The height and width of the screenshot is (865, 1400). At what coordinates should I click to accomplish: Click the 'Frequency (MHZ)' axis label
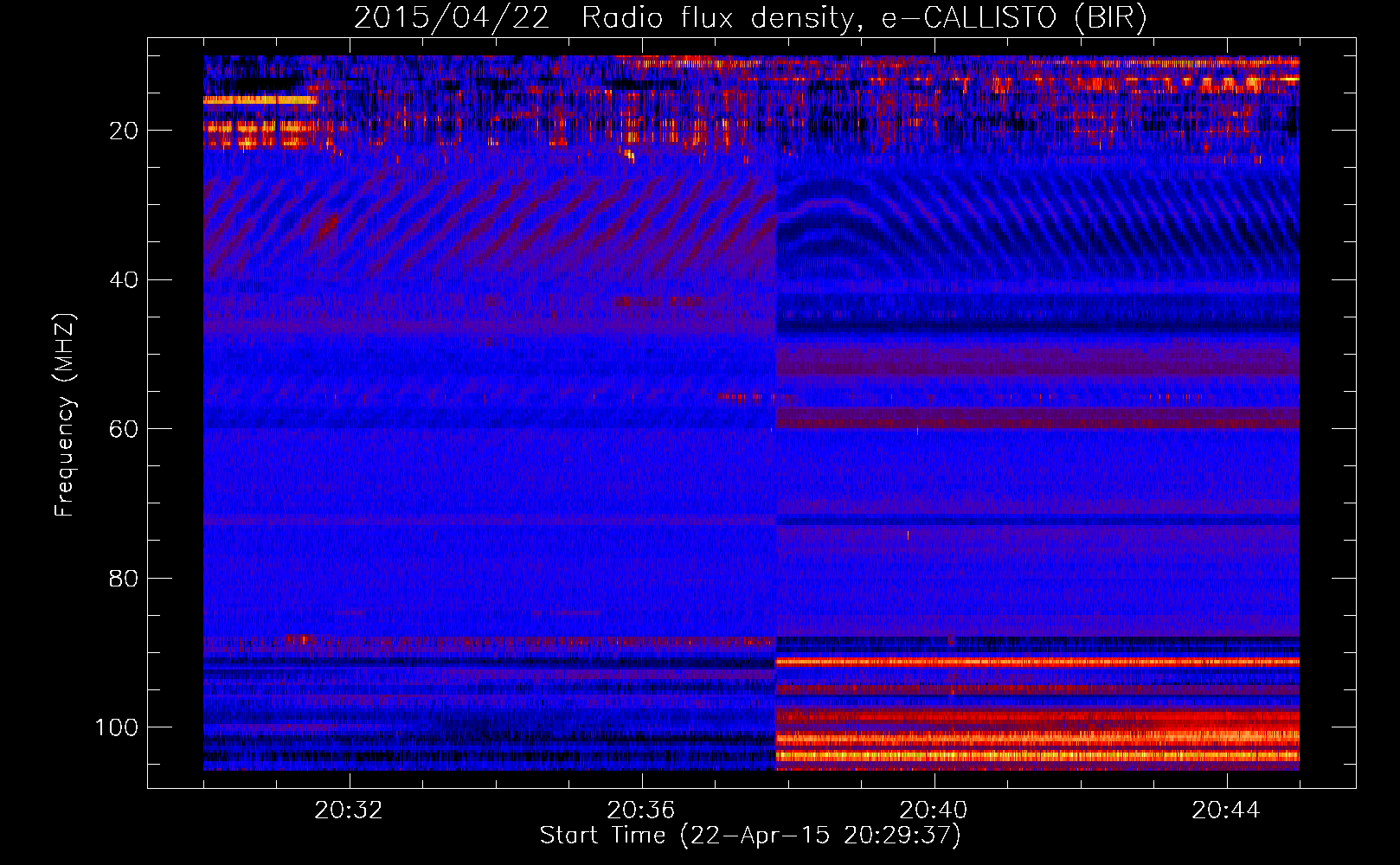click(x=65, y=414)
